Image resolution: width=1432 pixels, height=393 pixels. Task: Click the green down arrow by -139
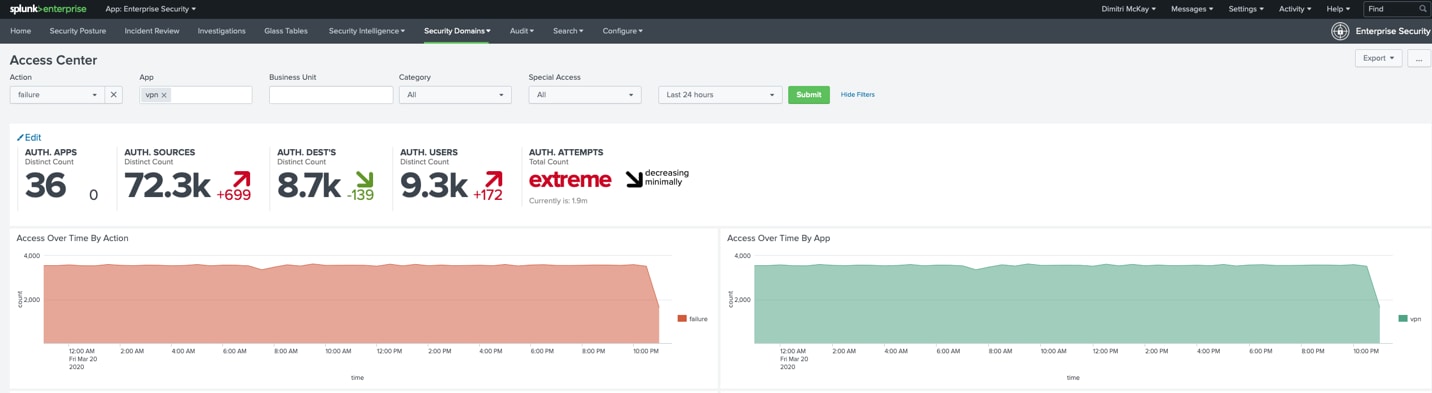pos(364,180)
